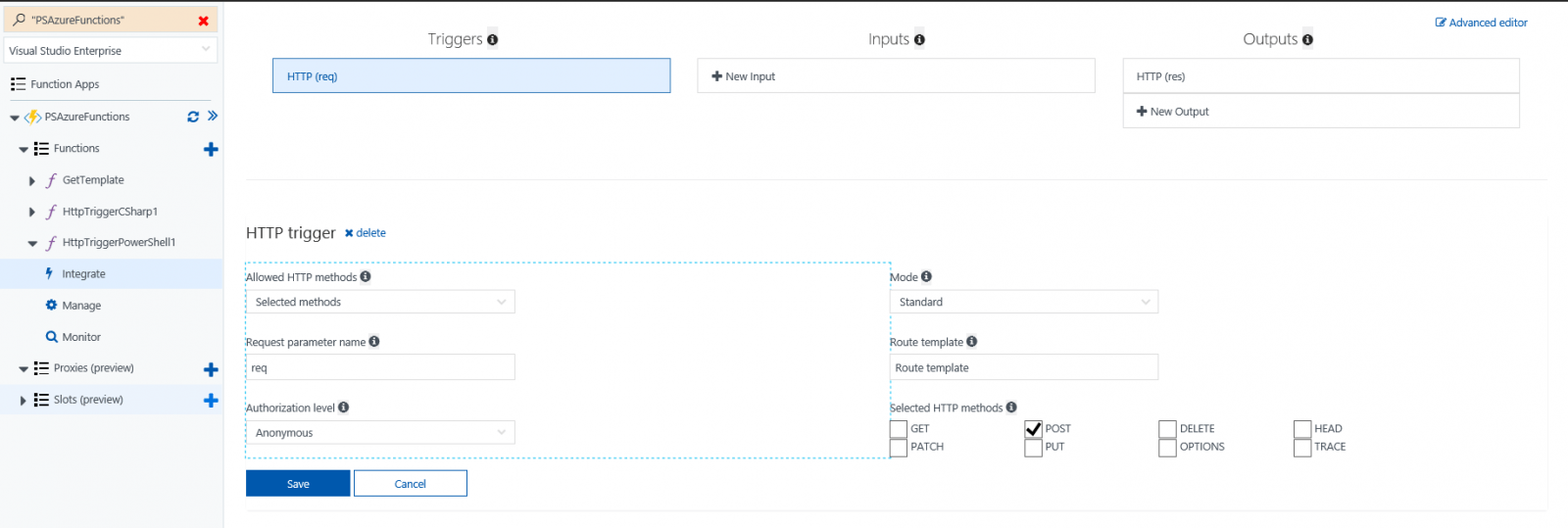Click the Inputs info icon
The image size is (1568, 528).
pos(919,40)
